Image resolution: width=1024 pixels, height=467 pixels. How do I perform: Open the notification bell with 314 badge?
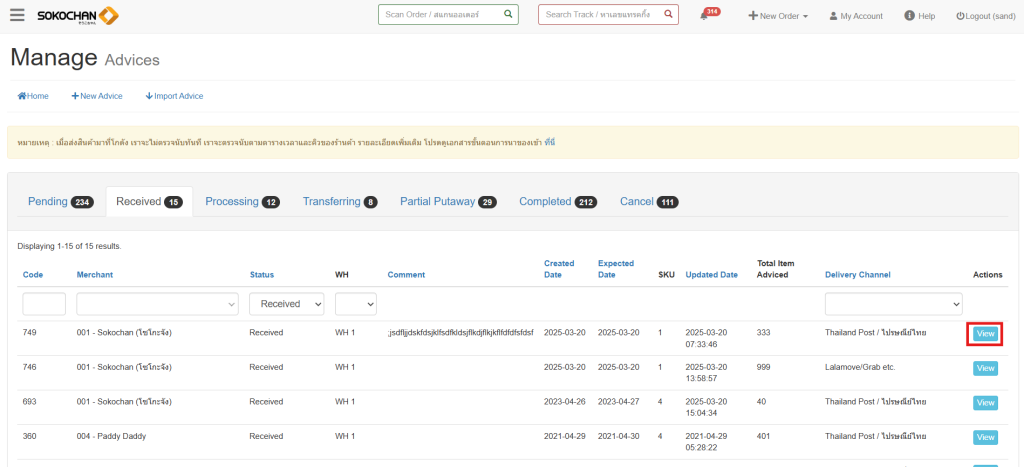pyautogui.click(x=709, y=14)
